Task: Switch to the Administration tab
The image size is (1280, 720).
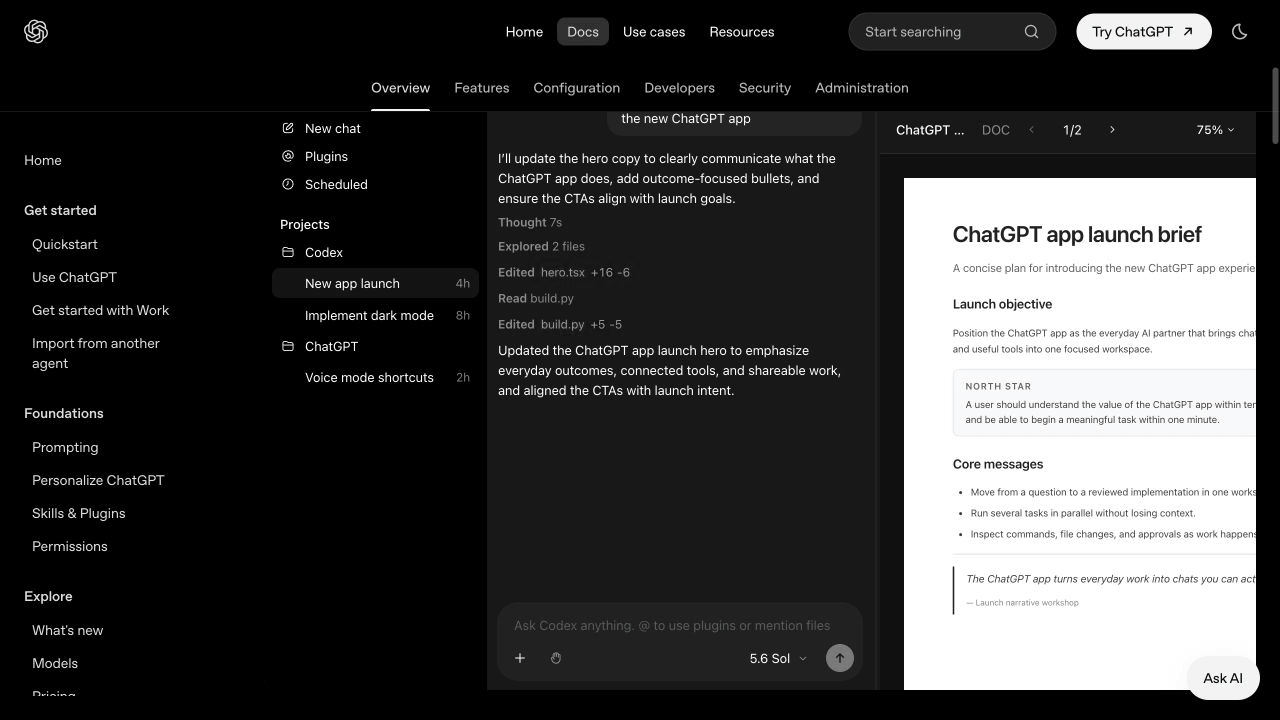Action: pyautogui.click(x=862, y=88)
